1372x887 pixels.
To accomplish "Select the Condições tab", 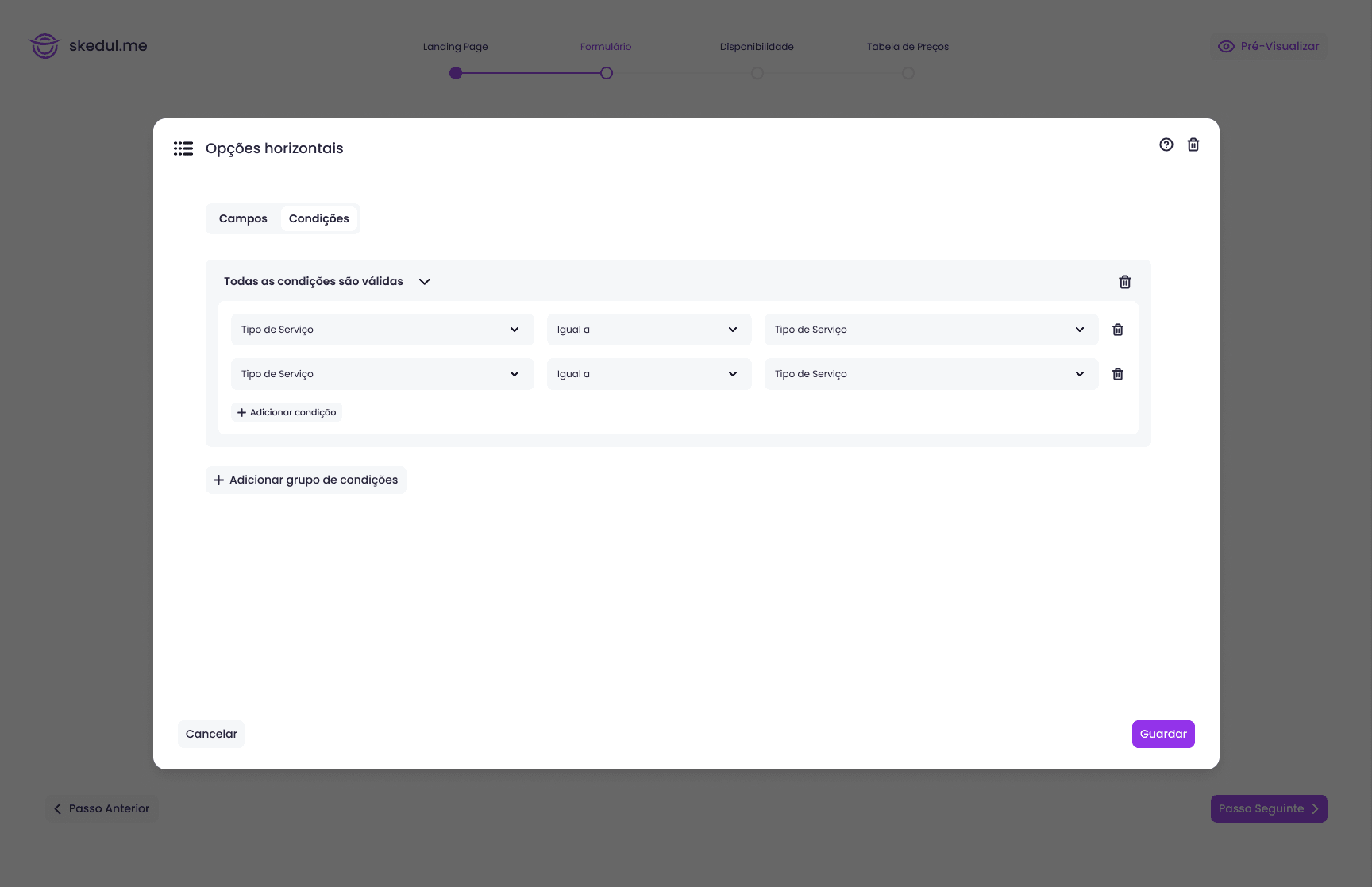I will tap(319, 218).
